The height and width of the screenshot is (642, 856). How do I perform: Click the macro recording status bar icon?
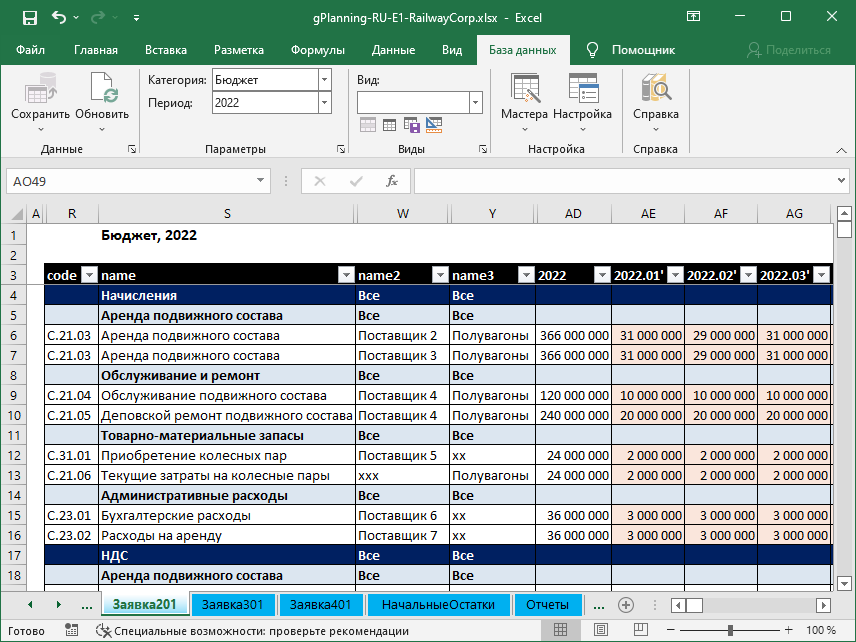(x=72, y=630)
